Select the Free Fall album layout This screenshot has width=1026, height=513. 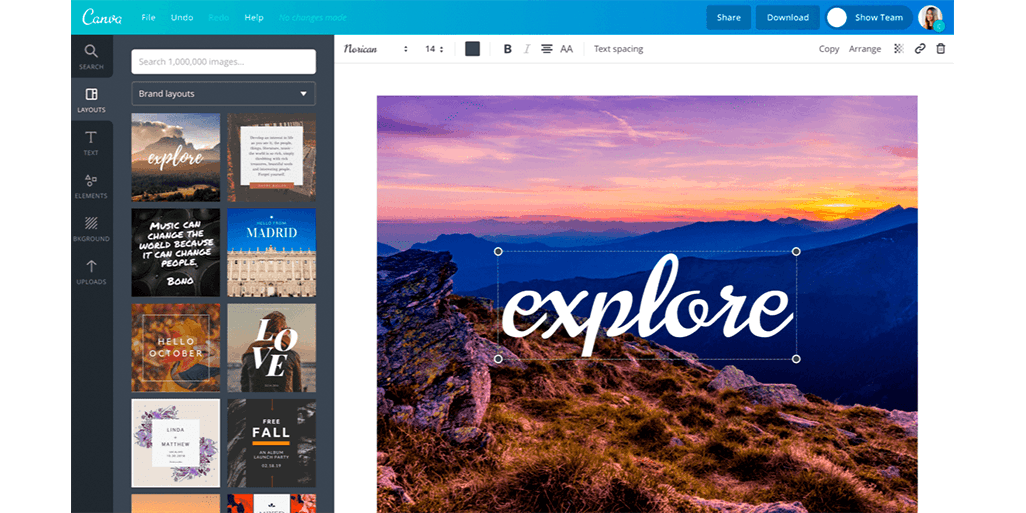coord(271,443)
